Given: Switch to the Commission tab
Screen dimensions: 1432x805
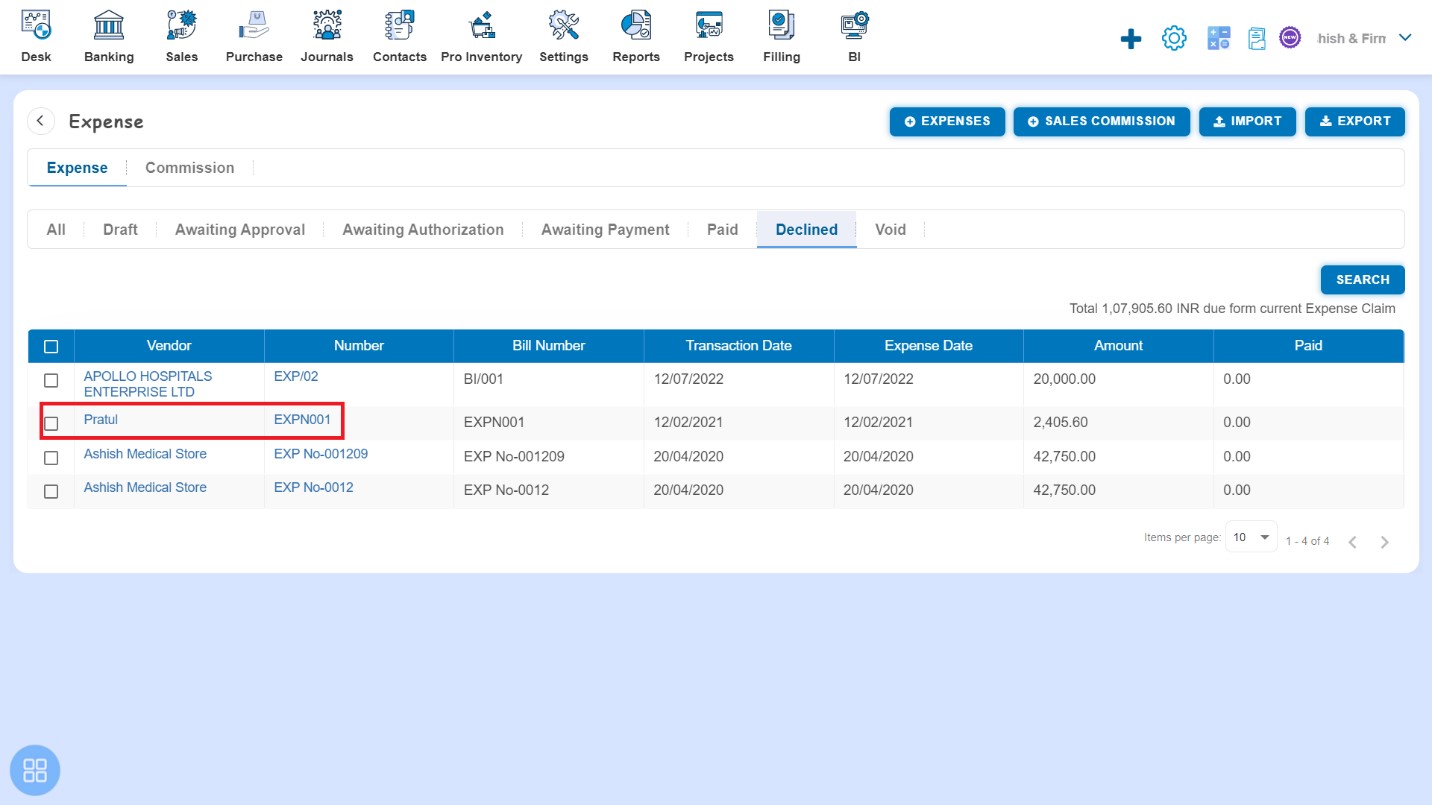Looking at the screenshot, I should (x=190, y=168).
